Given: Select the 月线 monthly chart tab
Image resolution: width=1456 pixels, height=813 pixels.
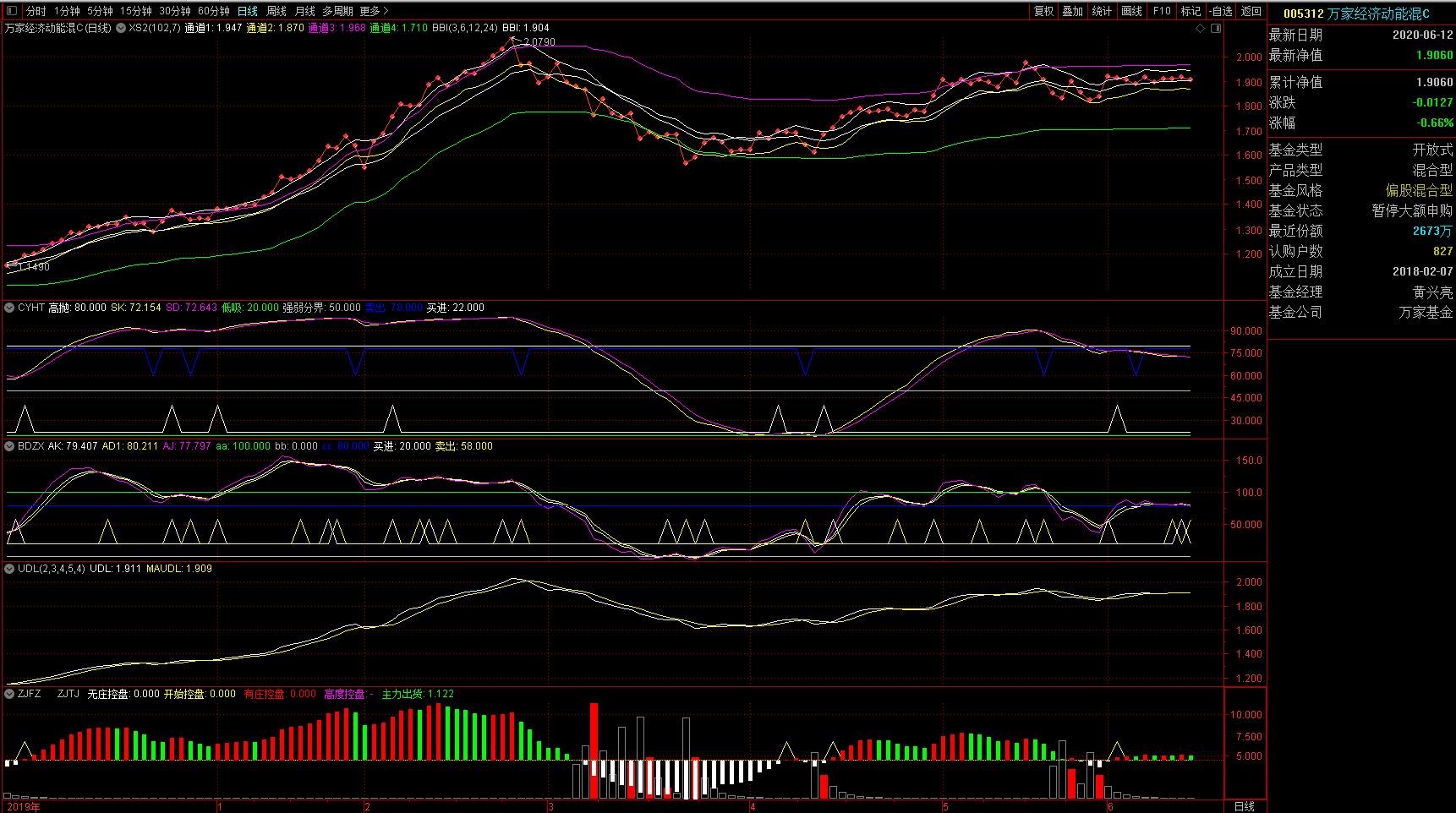Looking at the screenshot, I should pyautogui.click(x=304, y=11).
